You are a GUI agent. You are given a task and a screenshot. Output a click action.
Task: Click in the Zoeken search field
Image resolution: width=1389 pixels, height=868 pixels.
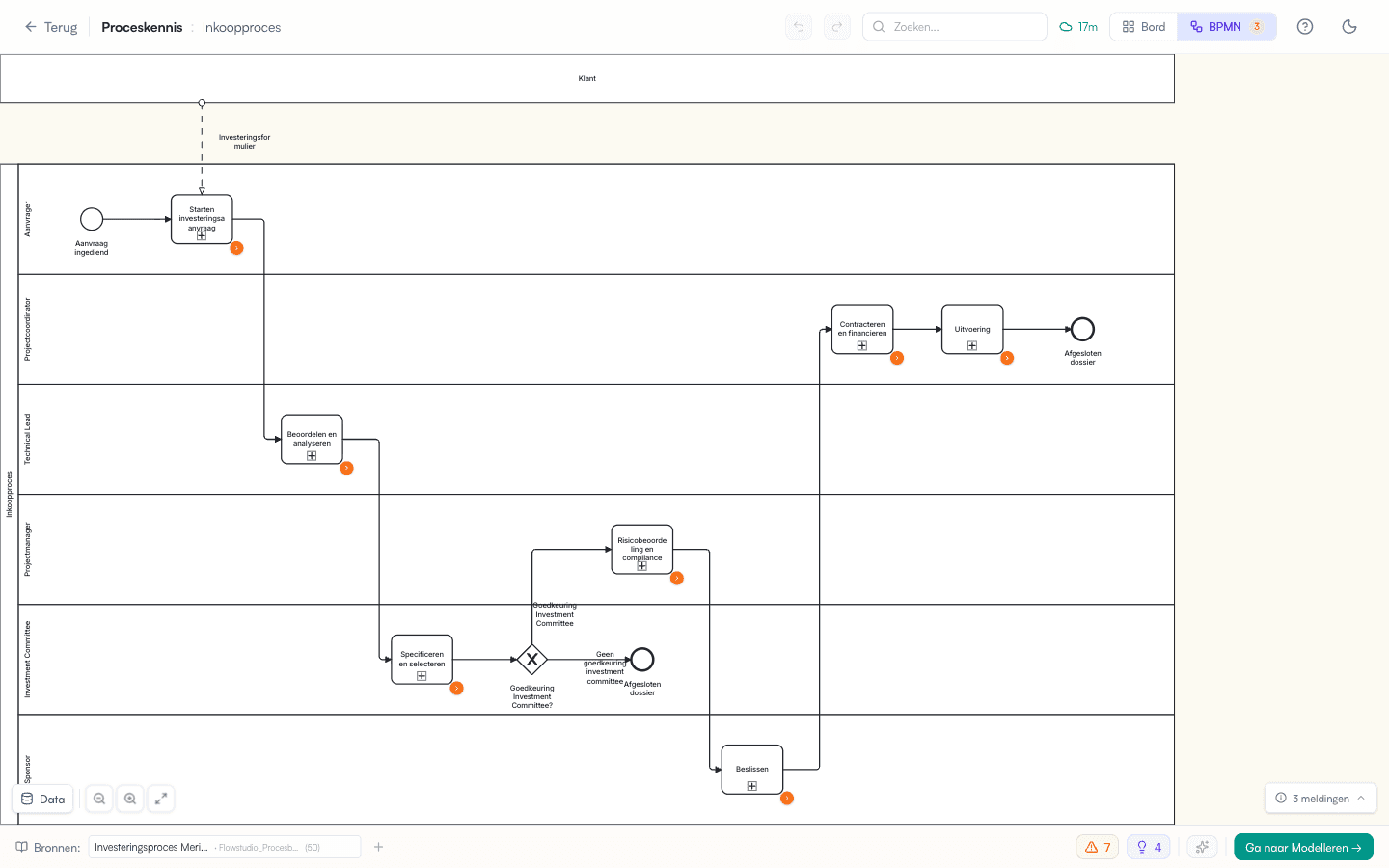pyautogui.click(x=953, y=26)
